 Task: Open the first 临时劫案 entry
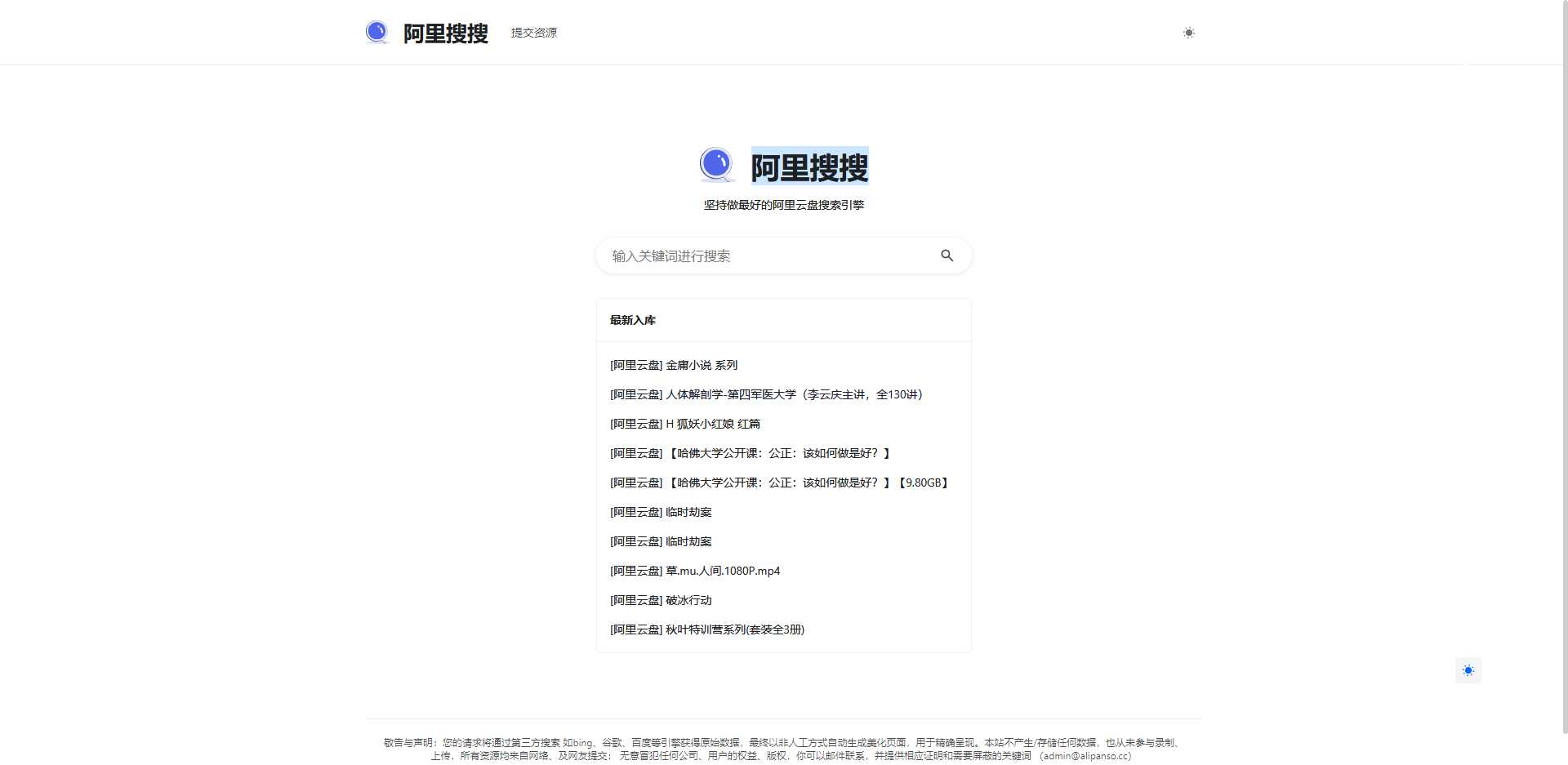coord(661,512)
